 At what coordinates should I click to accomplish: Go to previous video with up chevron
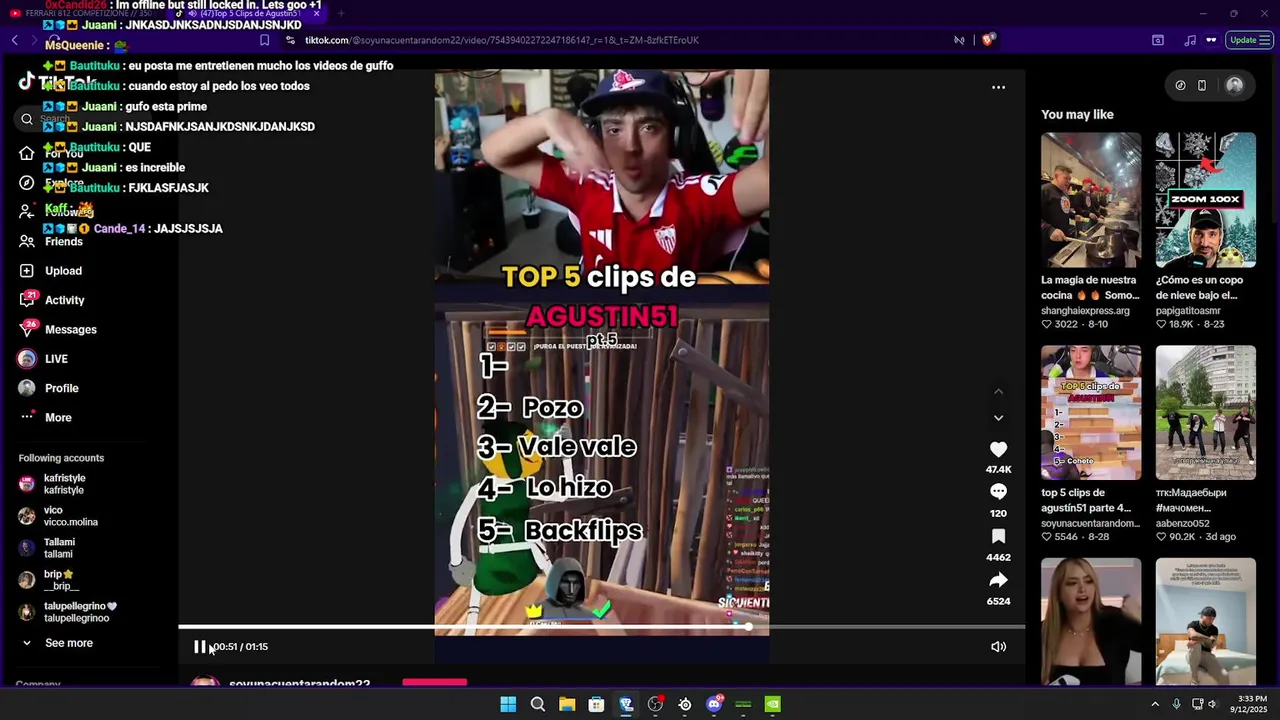click(x=998, y=392)
